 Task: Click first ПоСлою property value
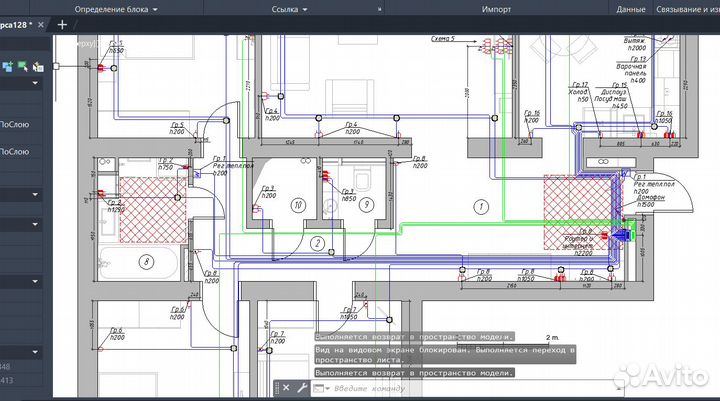point(14,124)
